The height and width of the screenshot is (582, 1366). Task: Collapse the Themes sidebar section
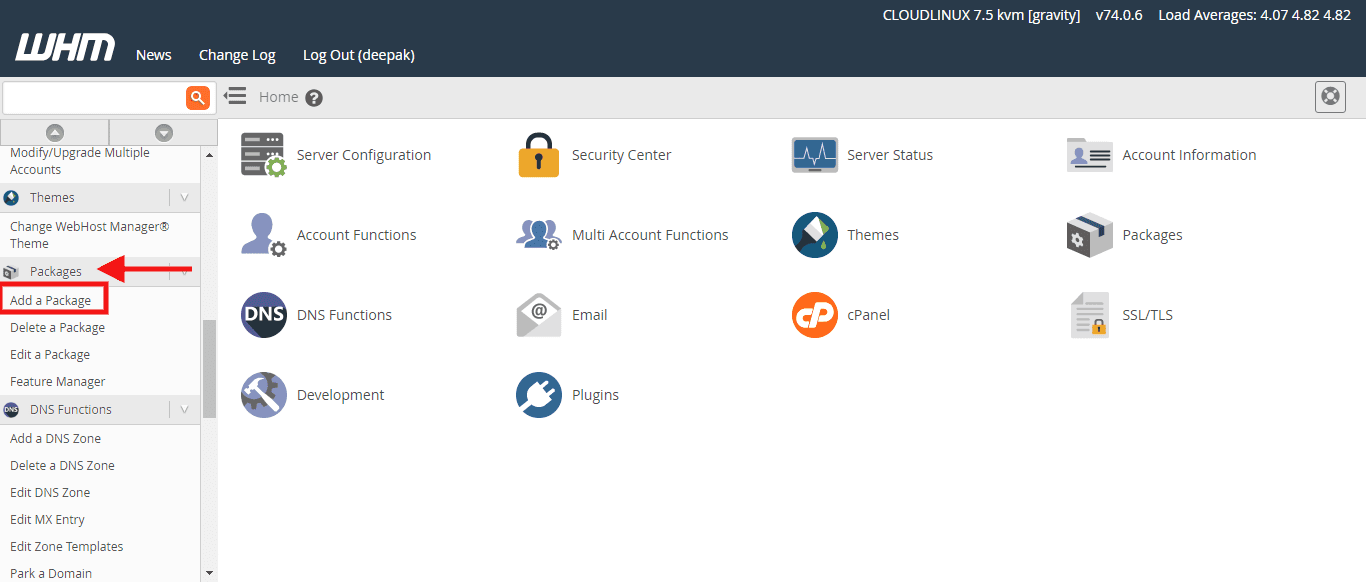click(x=184, y=198)
